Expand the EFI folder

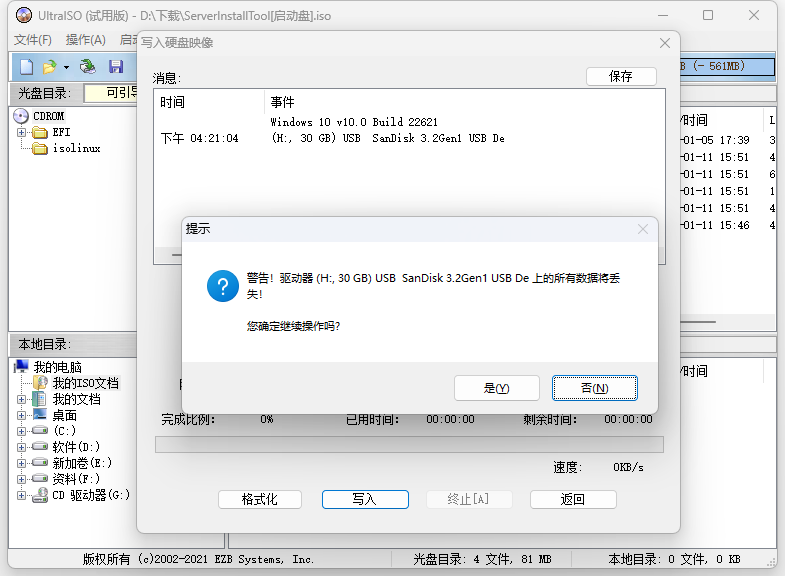[x=21, y=133]
